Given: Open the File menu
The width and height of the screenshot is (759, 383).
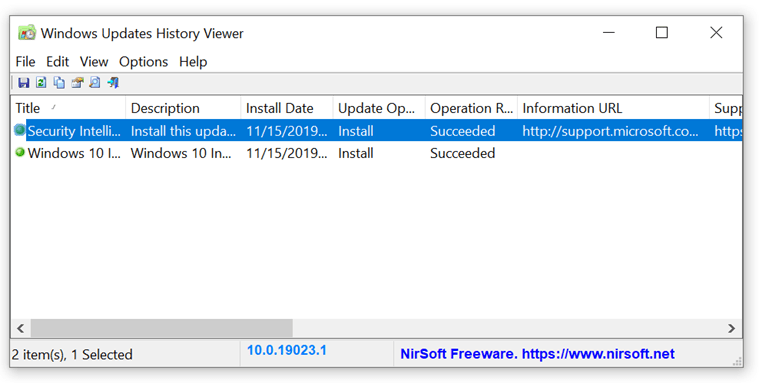Looking at the screenshot, I should 25,61.
